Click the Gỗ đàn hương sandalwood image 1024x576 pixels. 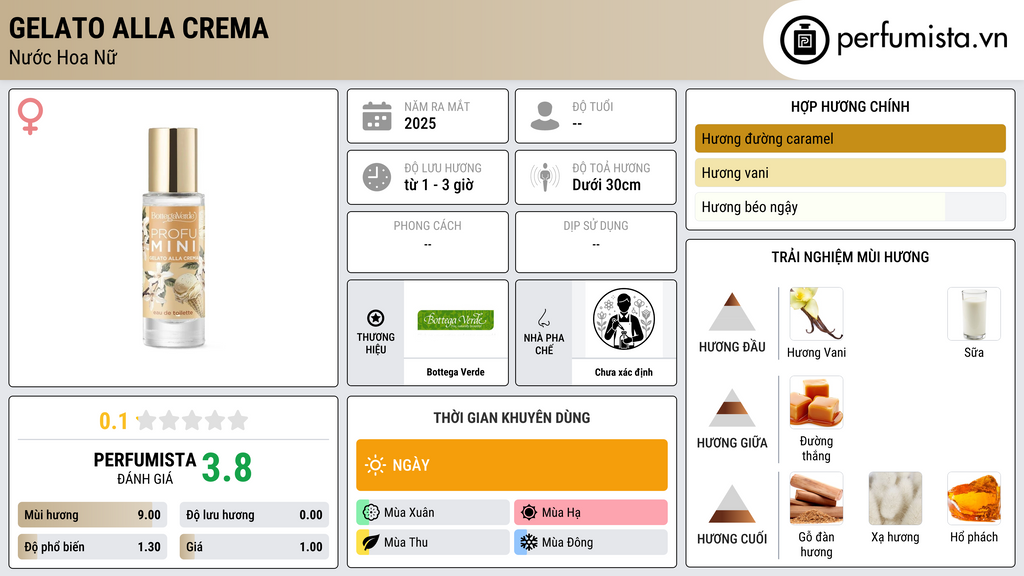click(816, 498)
